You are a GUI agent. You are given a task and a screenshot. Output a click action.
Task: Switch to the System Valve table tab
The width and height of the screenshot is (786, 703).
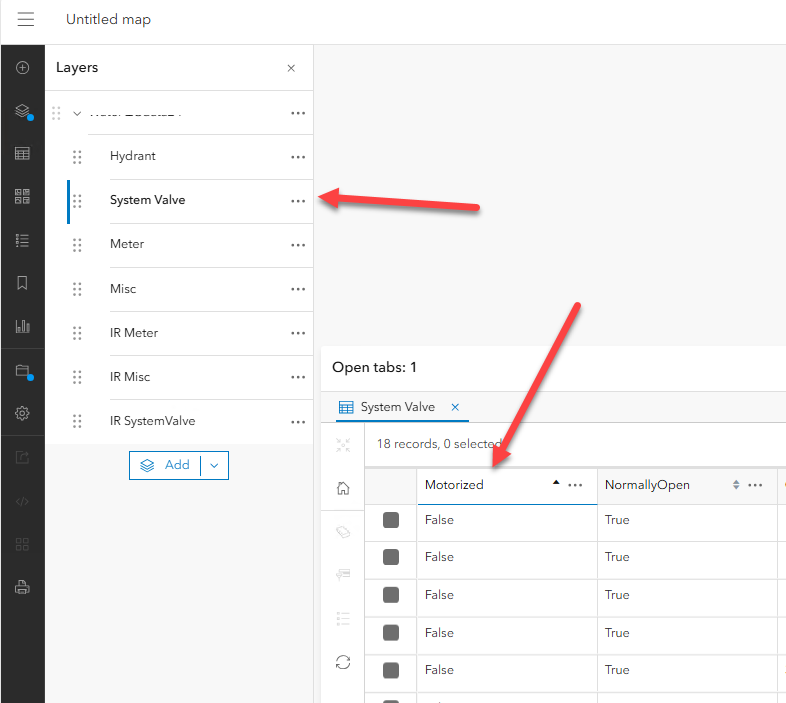[x=397, y=407]
